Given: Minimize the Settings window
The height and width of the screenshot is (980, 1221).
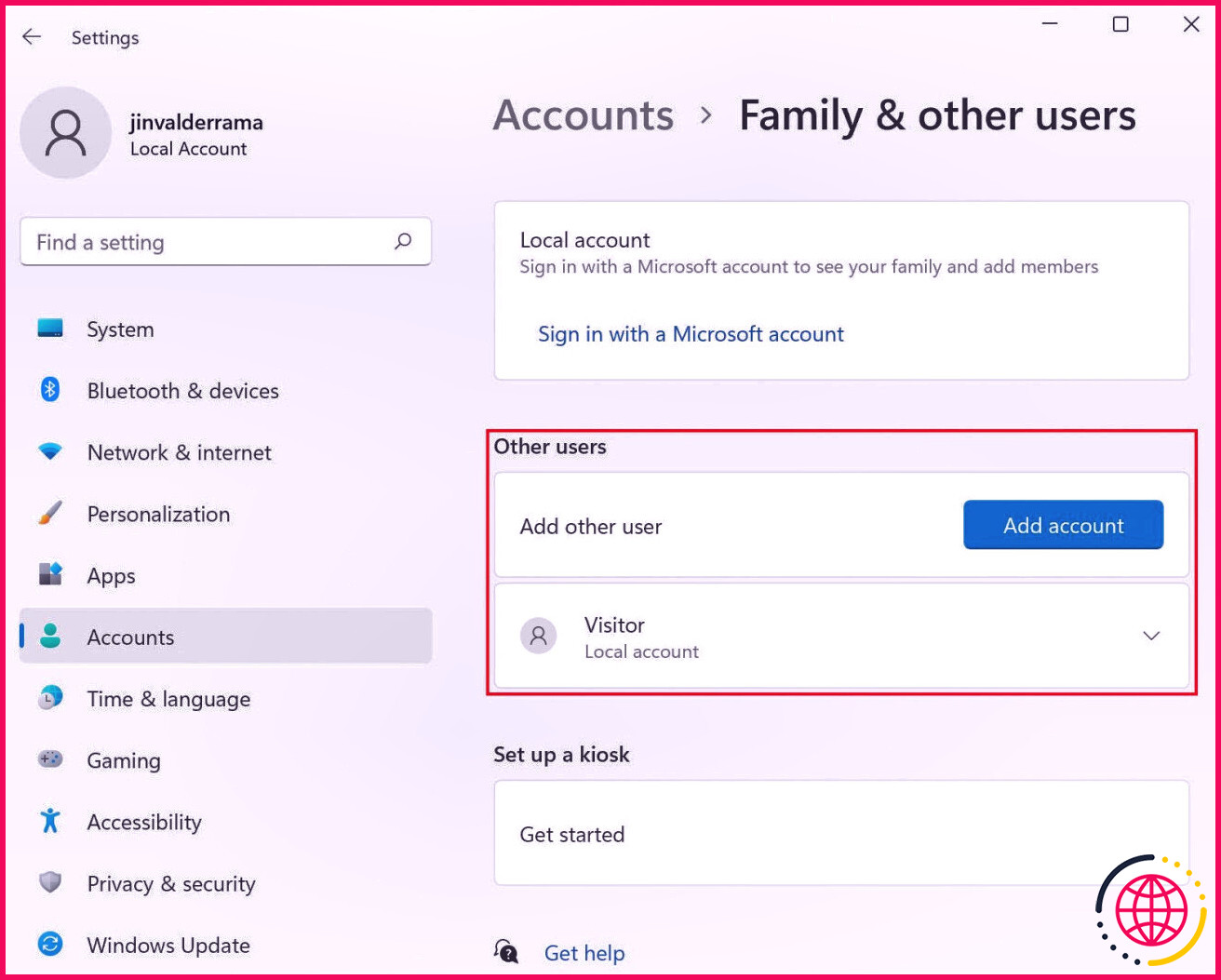Looking at the screenshot, I should tap(1051, 24).
